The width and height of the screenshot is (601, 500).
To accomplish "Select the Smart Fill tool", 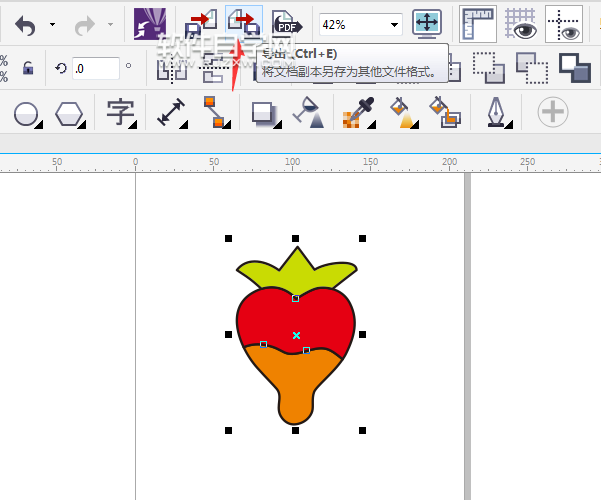I will point(445,112).
